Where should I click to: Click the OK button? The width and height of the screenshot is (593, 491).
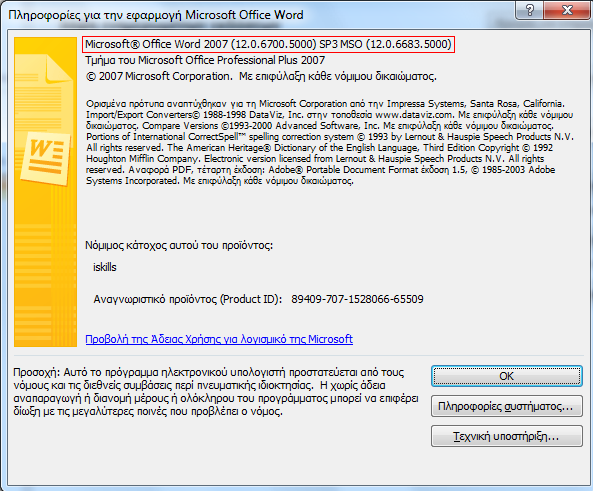click(506, 376)
